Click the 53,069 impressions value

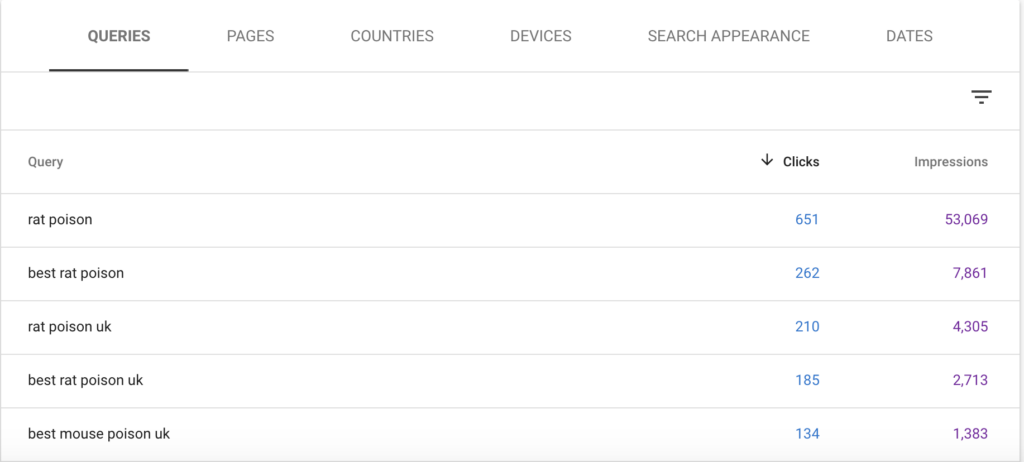point(967,220)
